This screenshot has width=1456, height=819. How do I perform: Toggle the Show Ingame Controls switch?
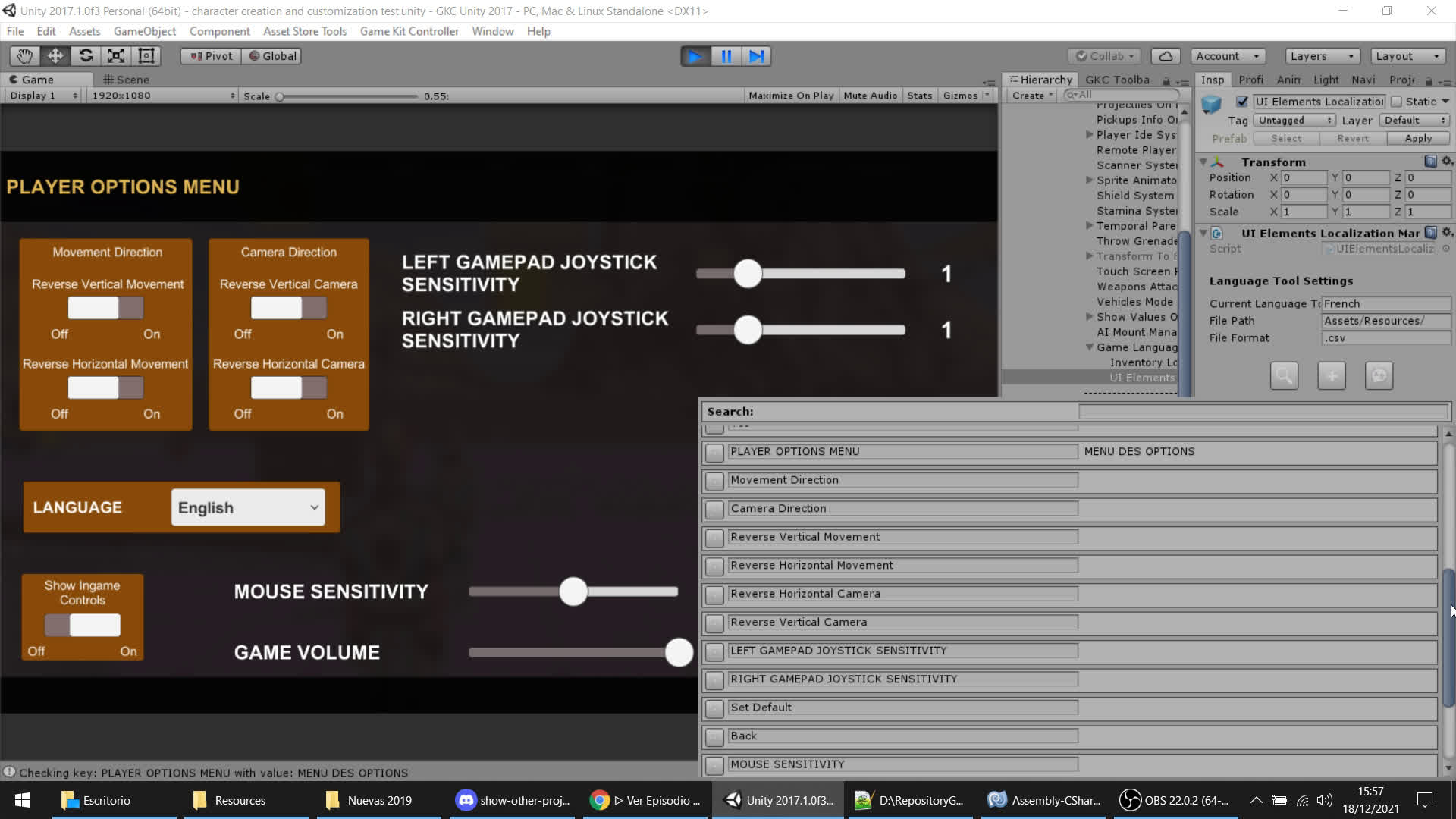point(82,625)
